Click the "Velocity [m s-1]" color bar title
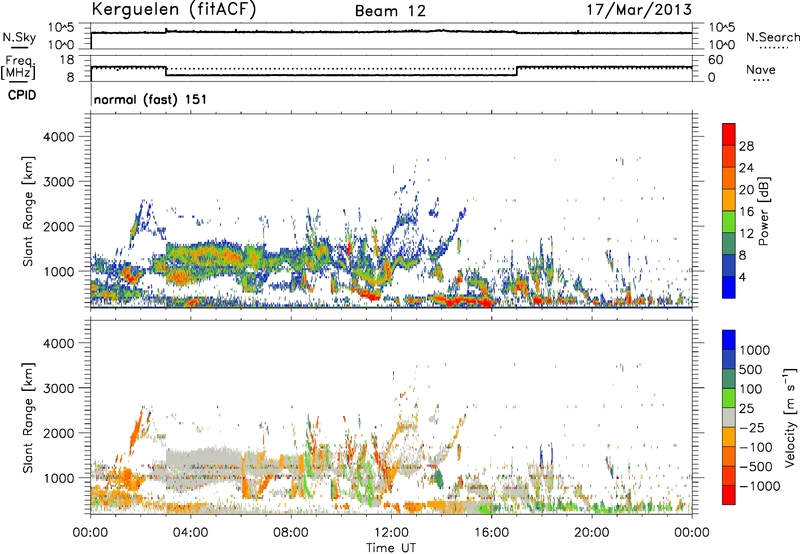The height and width of the screenshot is (554, 800). pyautogui.click(x=790, y=417)
